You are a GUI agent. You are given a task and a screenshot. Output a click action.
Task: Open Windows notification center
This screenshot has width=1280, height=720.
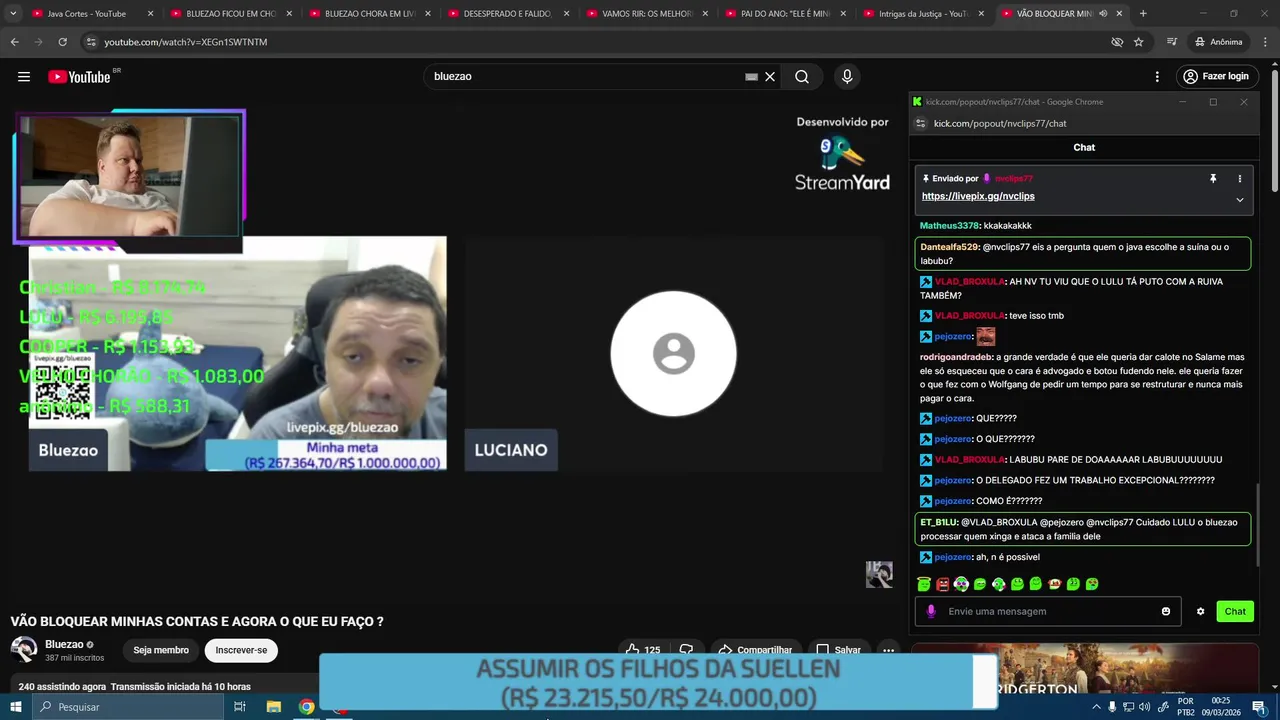tap(1259, 707)
